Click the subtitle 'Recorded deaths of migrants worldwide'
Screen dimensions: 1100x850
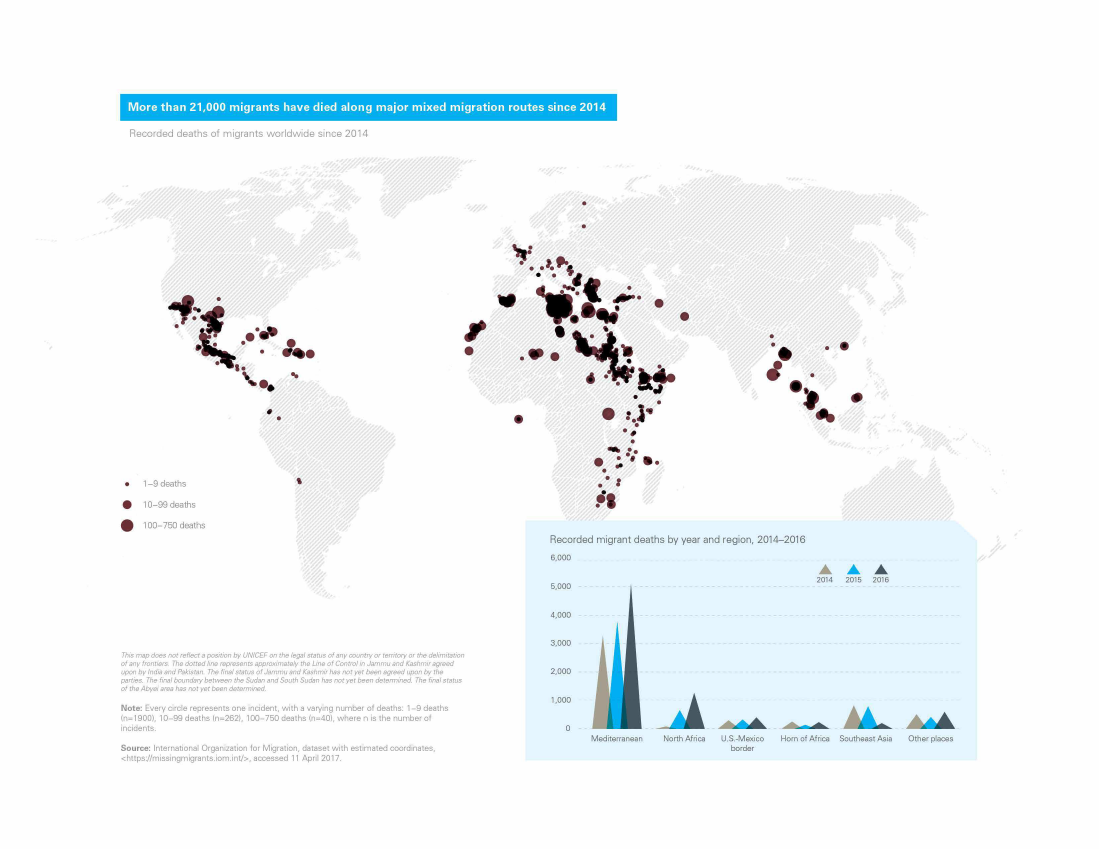pyautogui.click(x=248, y=133)
